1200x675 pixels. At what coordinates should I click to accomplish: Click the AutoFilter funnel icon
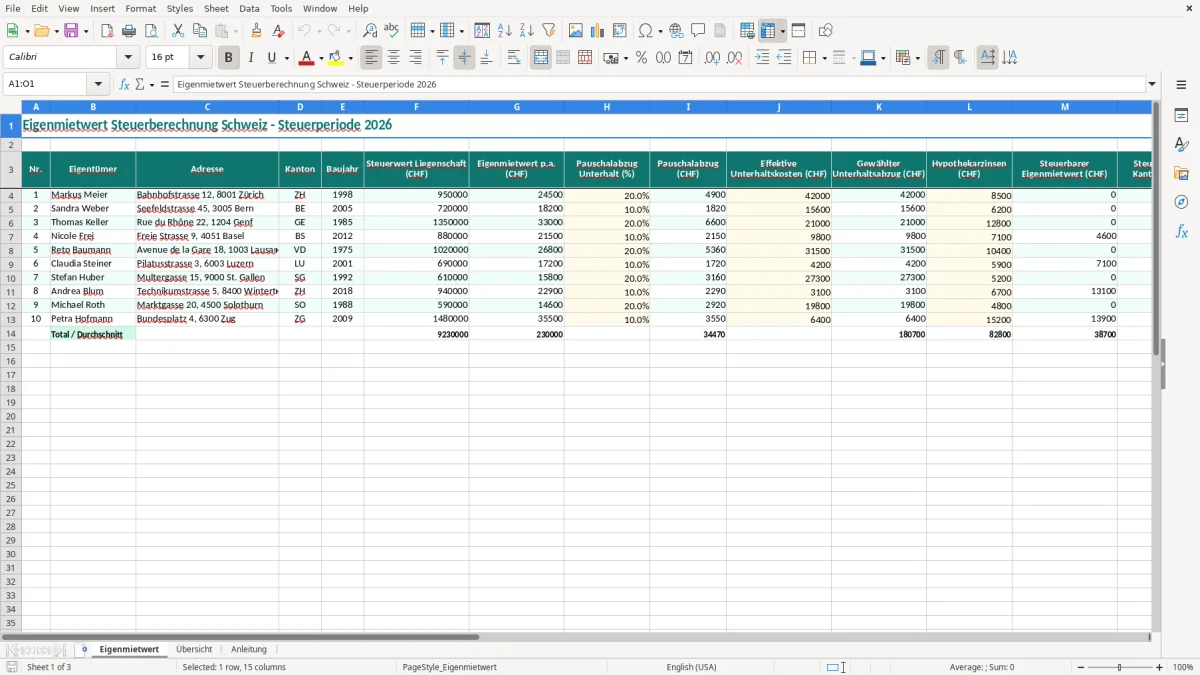(549, 31)
